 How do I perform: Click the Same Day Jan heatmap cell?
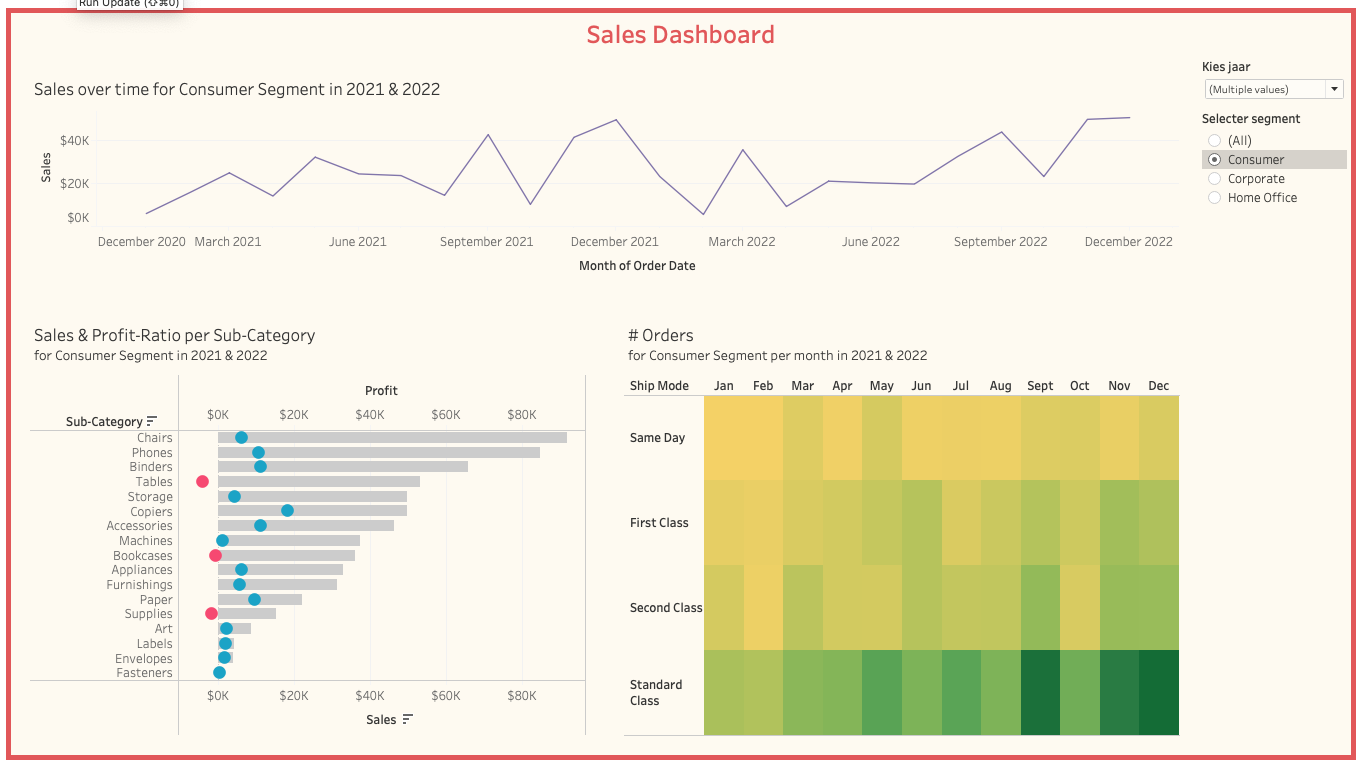(724, 438)
